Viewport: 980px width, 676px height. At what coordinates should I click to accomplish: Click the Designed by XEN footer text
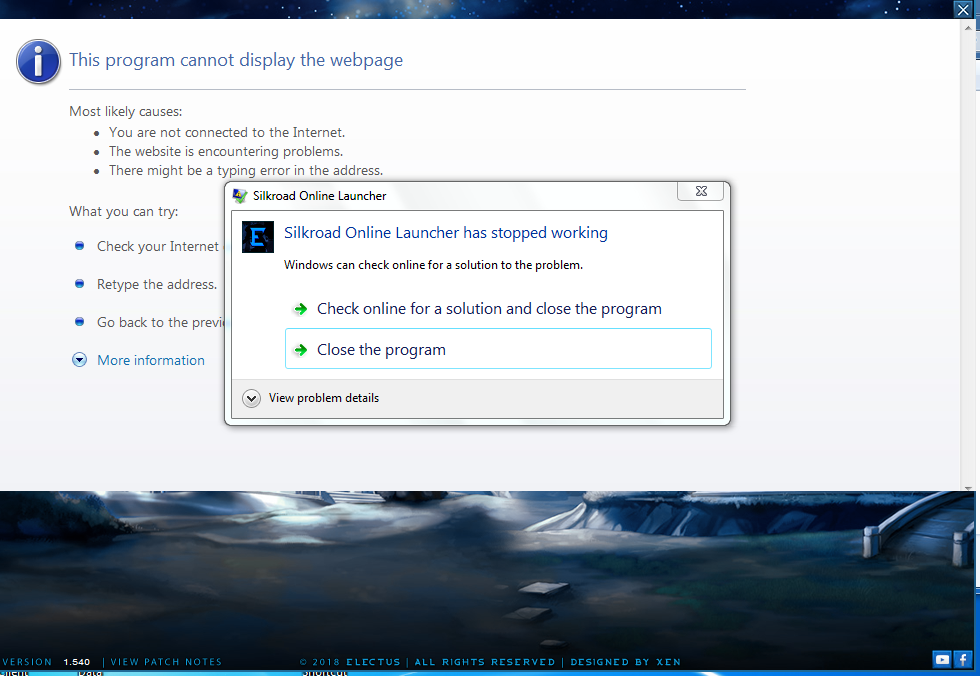tap(625, 661)
